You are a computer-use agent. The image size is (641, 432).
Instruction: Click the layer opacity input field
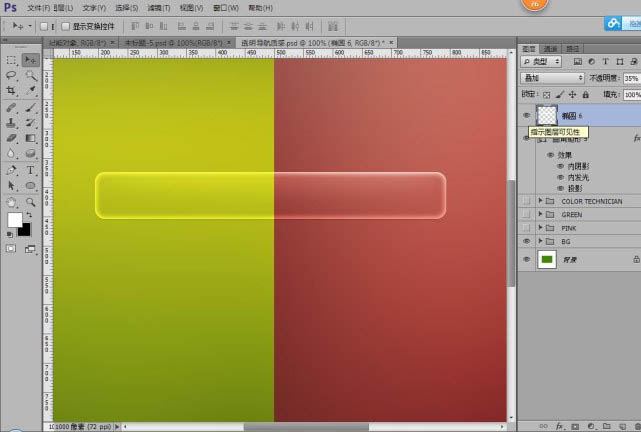click(x=632, y=78)
